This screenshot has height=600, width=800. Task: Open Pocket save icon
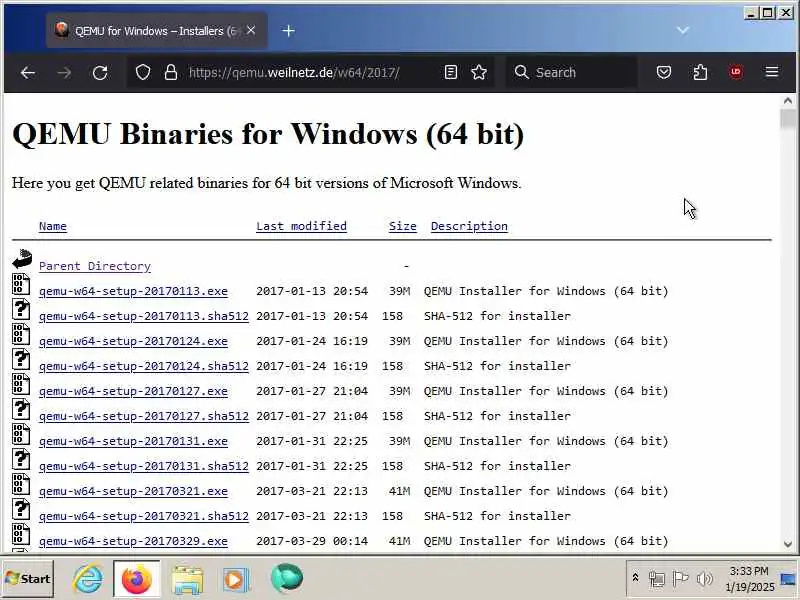click(x=664, y=72)
